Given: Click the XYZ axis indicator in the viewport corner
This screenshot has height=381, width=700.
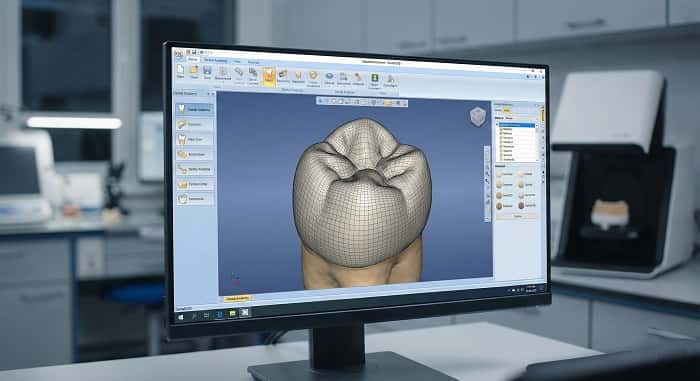Looking at the screenshot, I should [235, 279].
